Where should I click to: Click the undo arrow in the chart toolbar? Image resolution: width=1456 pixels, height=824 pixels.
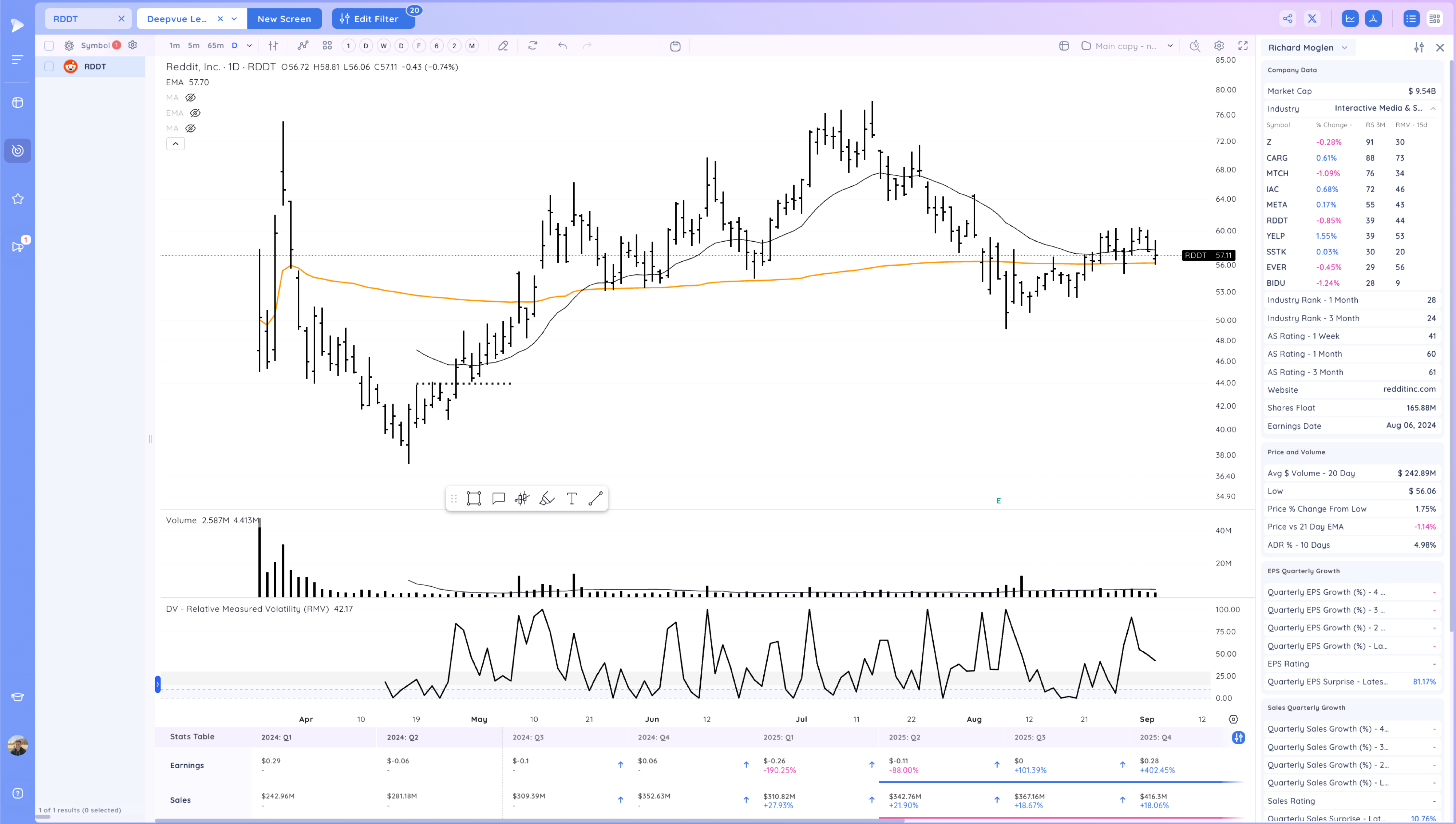pyautogui.click(x=562, y=45)
